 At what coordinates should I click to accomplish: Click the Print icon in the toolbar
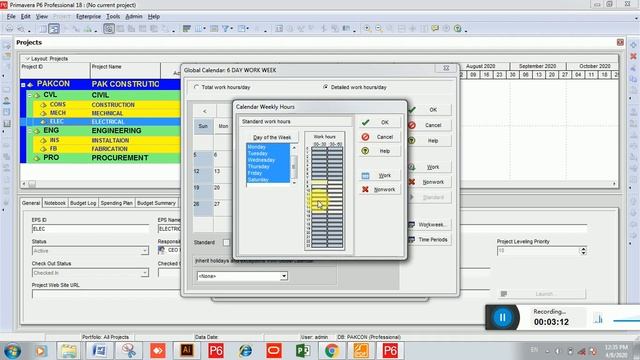[x=9, y=29]
